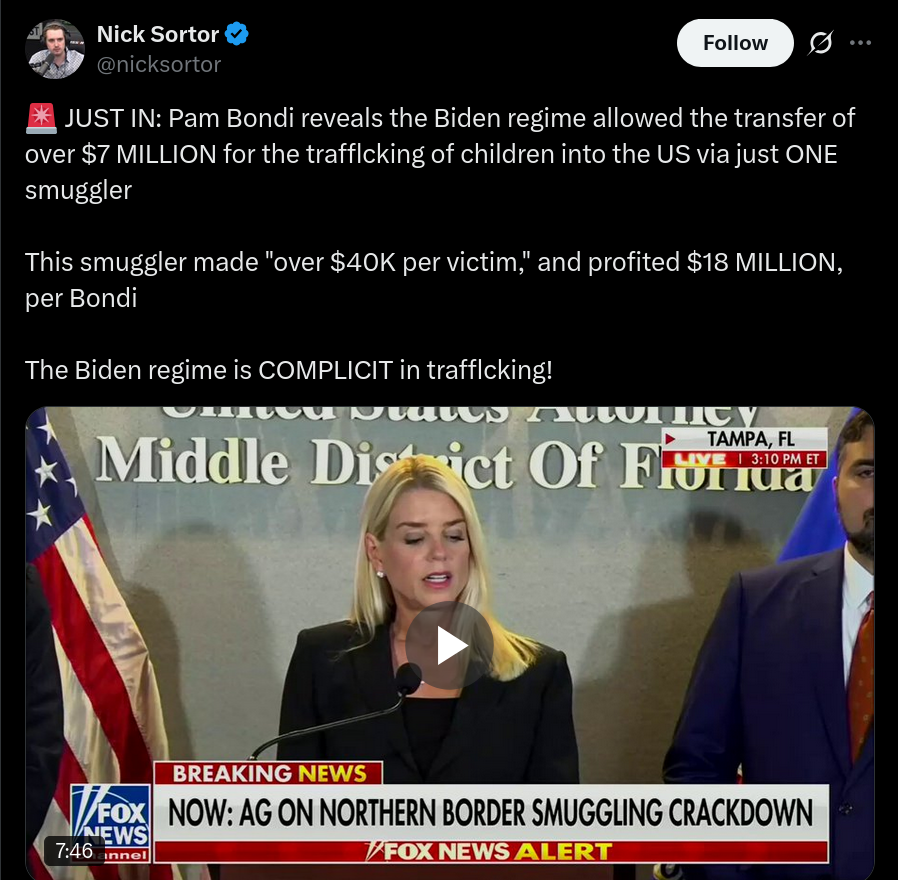Viewport: 898px width, 880px height.
Task: Click the blue verified checkmark badge
Action: tap(237, 34)
